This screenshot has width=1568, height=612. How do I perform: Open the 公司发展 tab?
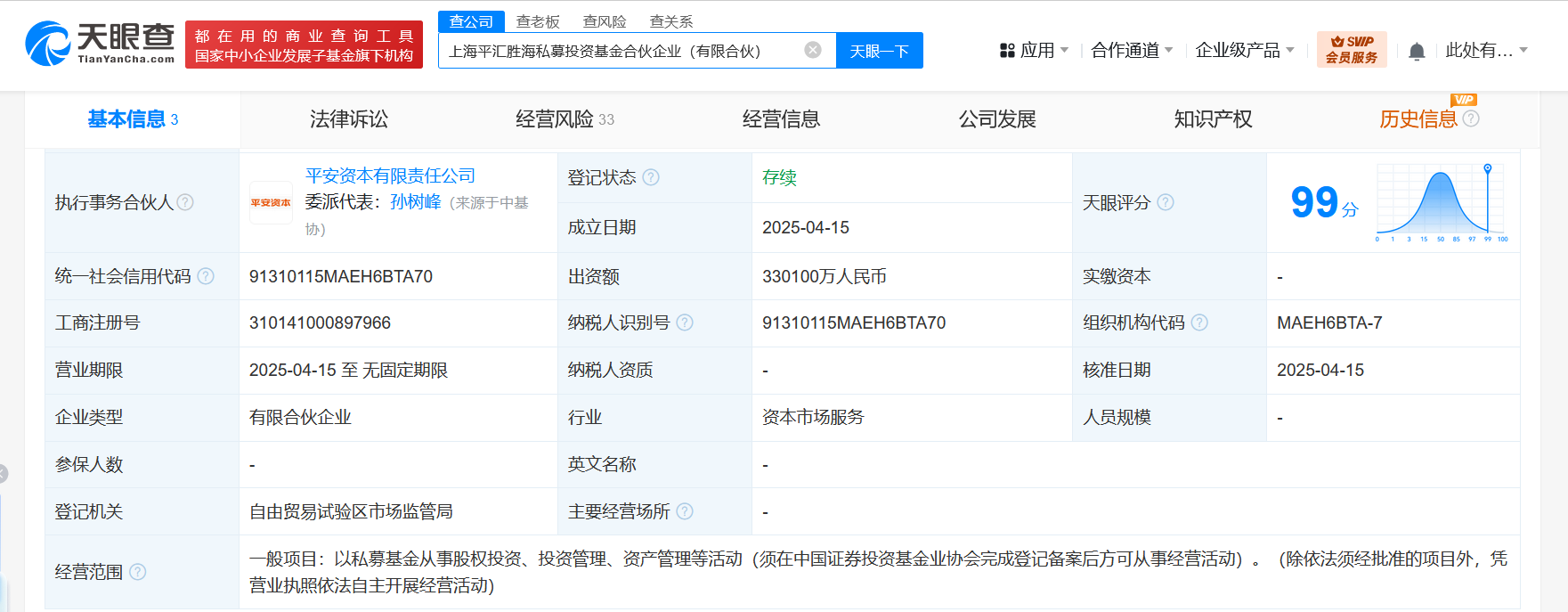(997, 118)
